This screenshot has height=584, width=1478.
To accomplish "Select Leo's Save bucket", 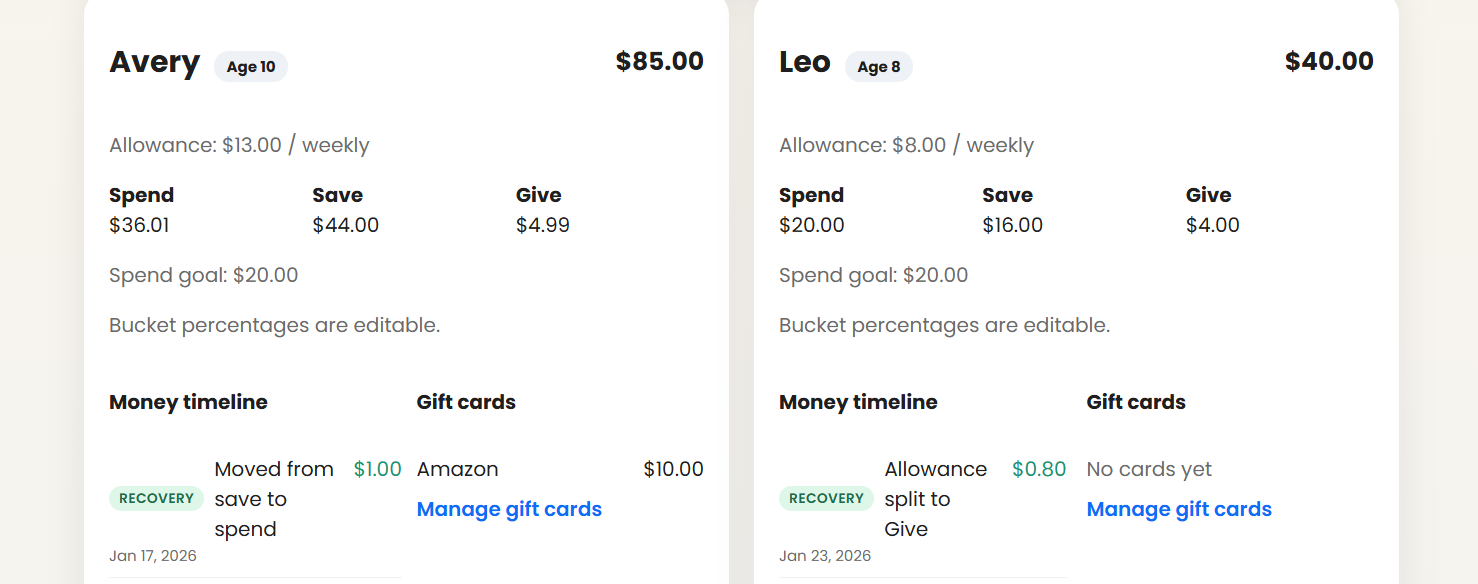I will pos(1013,210).
